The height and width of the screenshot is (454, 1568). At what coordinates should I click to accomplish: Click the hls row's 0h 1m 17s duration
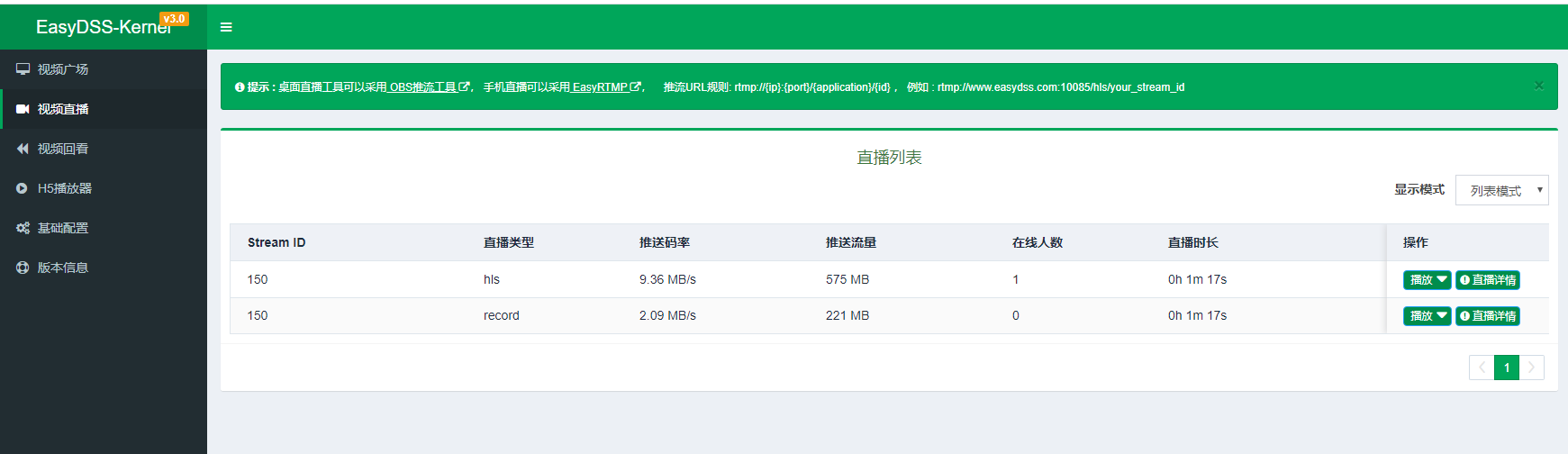tap(1198, 279)
